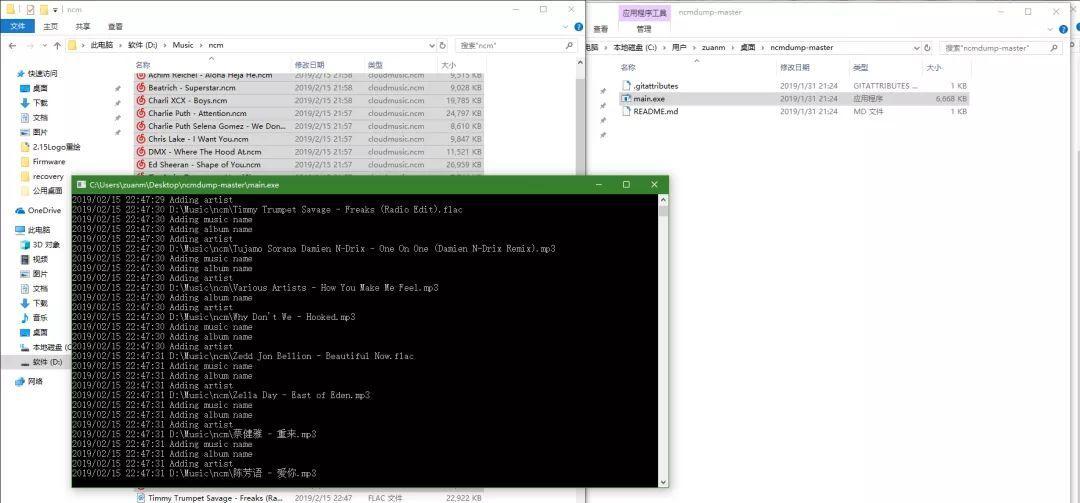Click the back arrow in ncm window
The height and width of the screenshot is (503, 1080).
12,45
